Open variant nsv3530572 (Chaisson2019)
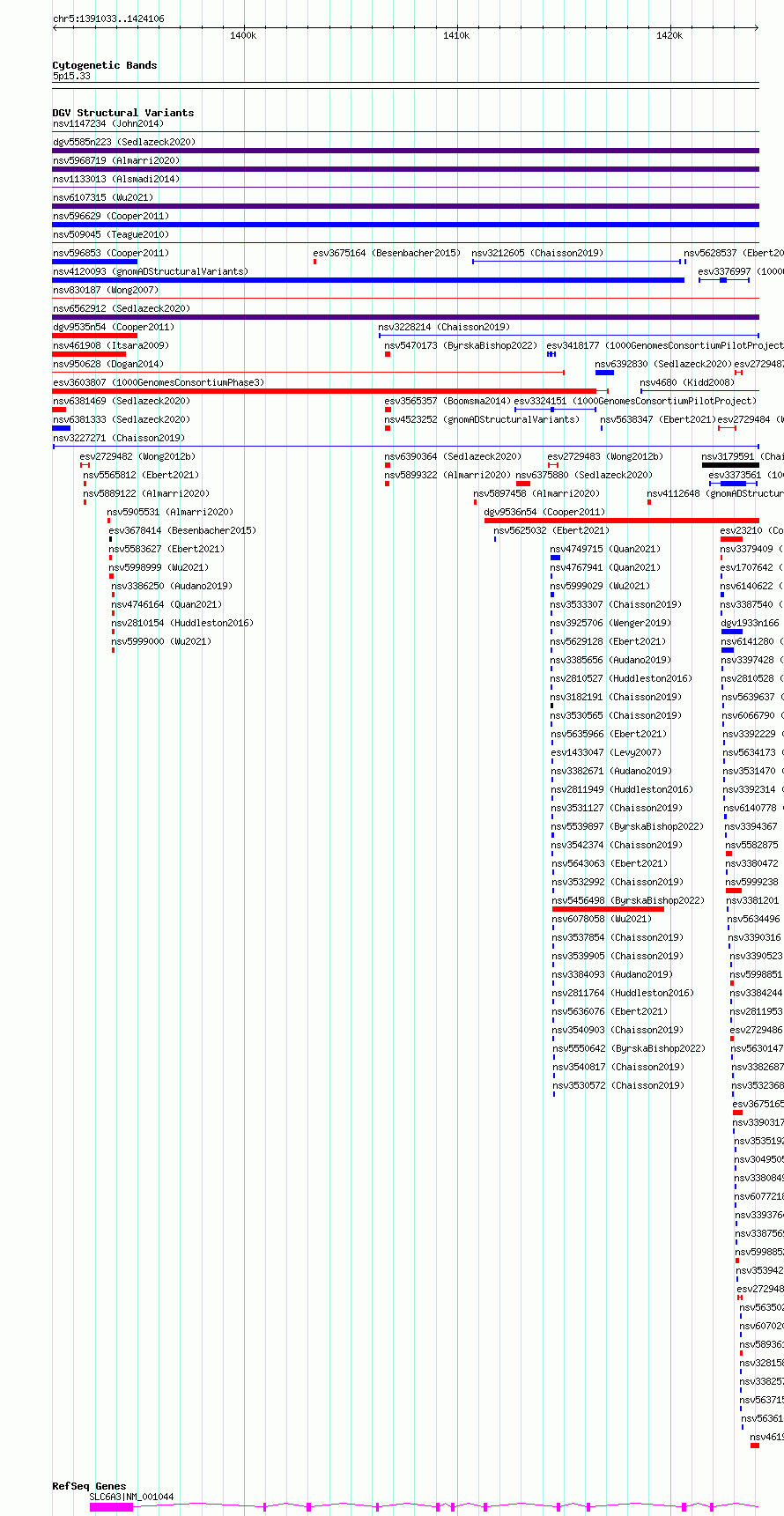 (x=619, y=1086)
